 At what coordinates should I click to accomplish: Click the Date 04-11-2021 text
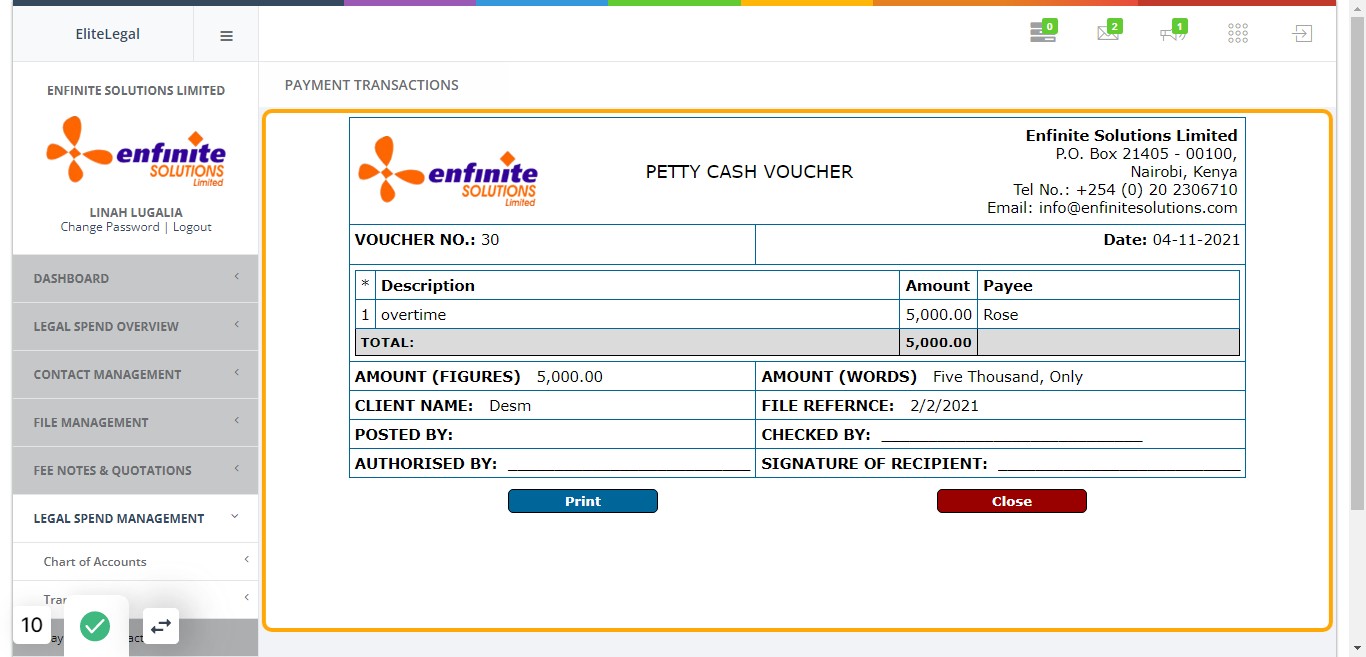(1172, 240)
